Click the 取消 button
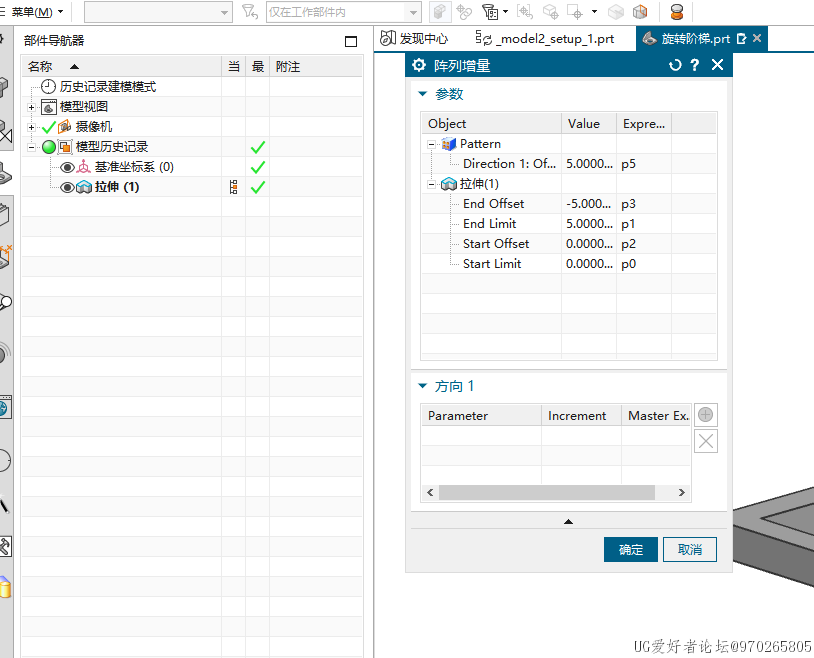 point(690,549)
